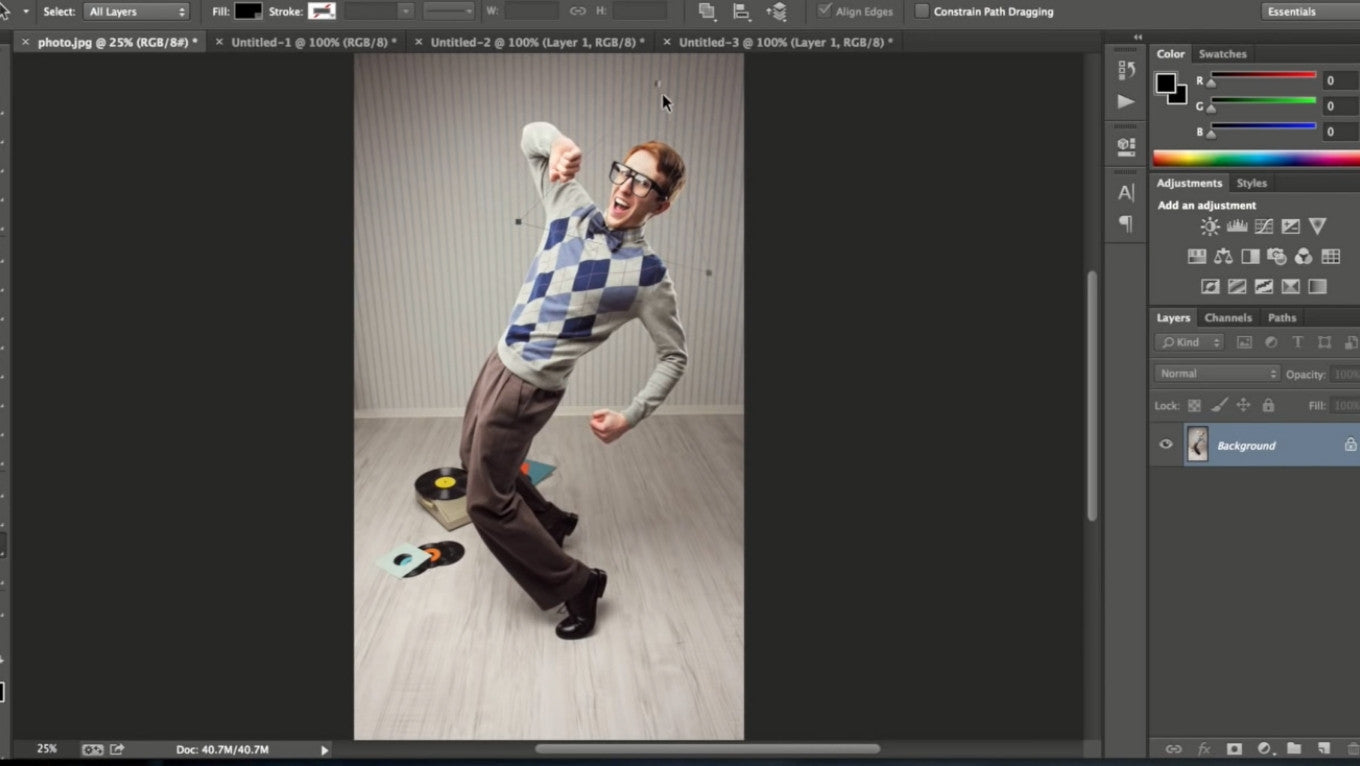Open the Actions panel play icon
The width and height of the screenshot is (1360, 766).
1126,102
